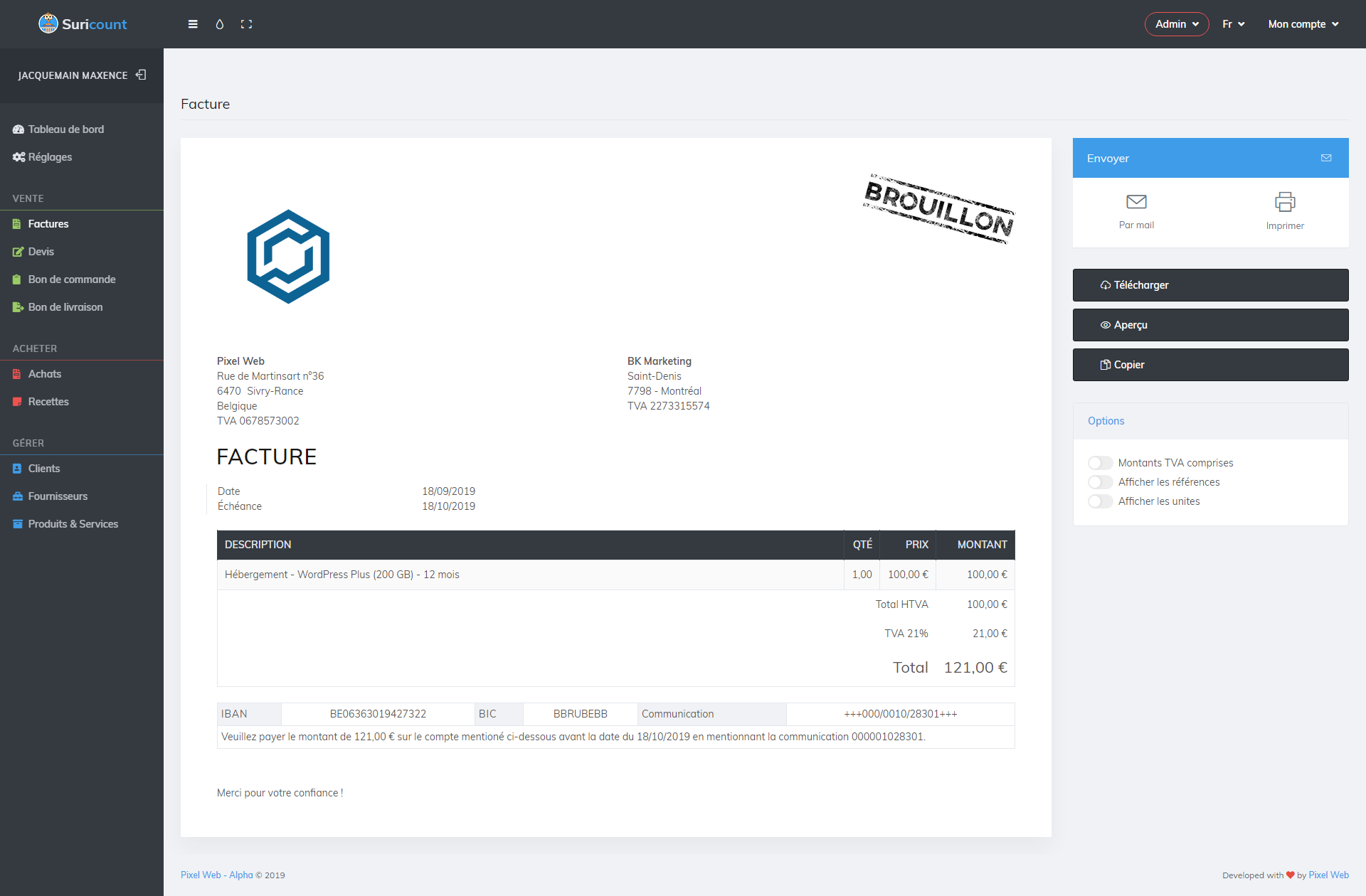Click the Envoyer panel header
Screen dimensions: 1366x896
pyautogui.click(x=1210, y=158)
